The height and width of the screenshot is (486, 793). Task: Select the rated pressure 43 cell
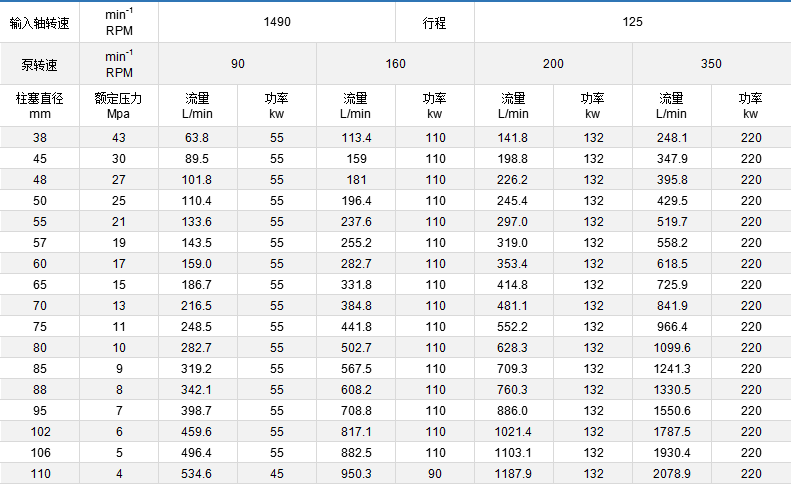pyautogui.click(x=119, y=138)
